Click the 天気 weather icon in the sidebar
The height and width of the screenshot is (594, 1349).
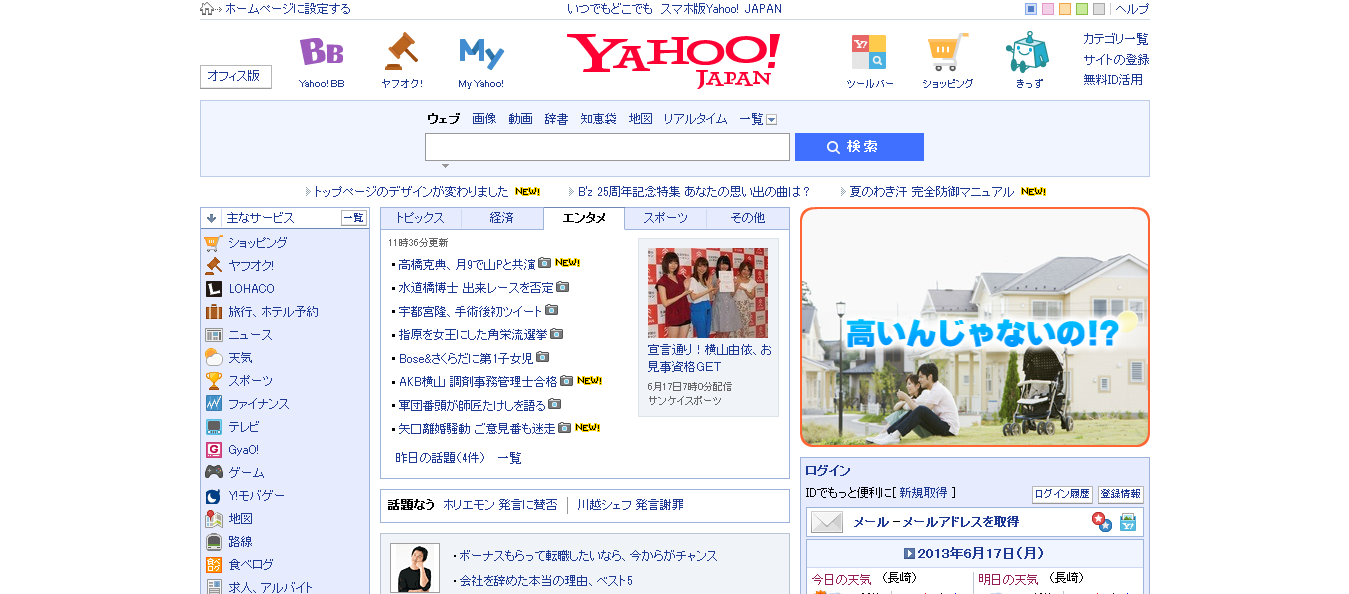(213, 358)
